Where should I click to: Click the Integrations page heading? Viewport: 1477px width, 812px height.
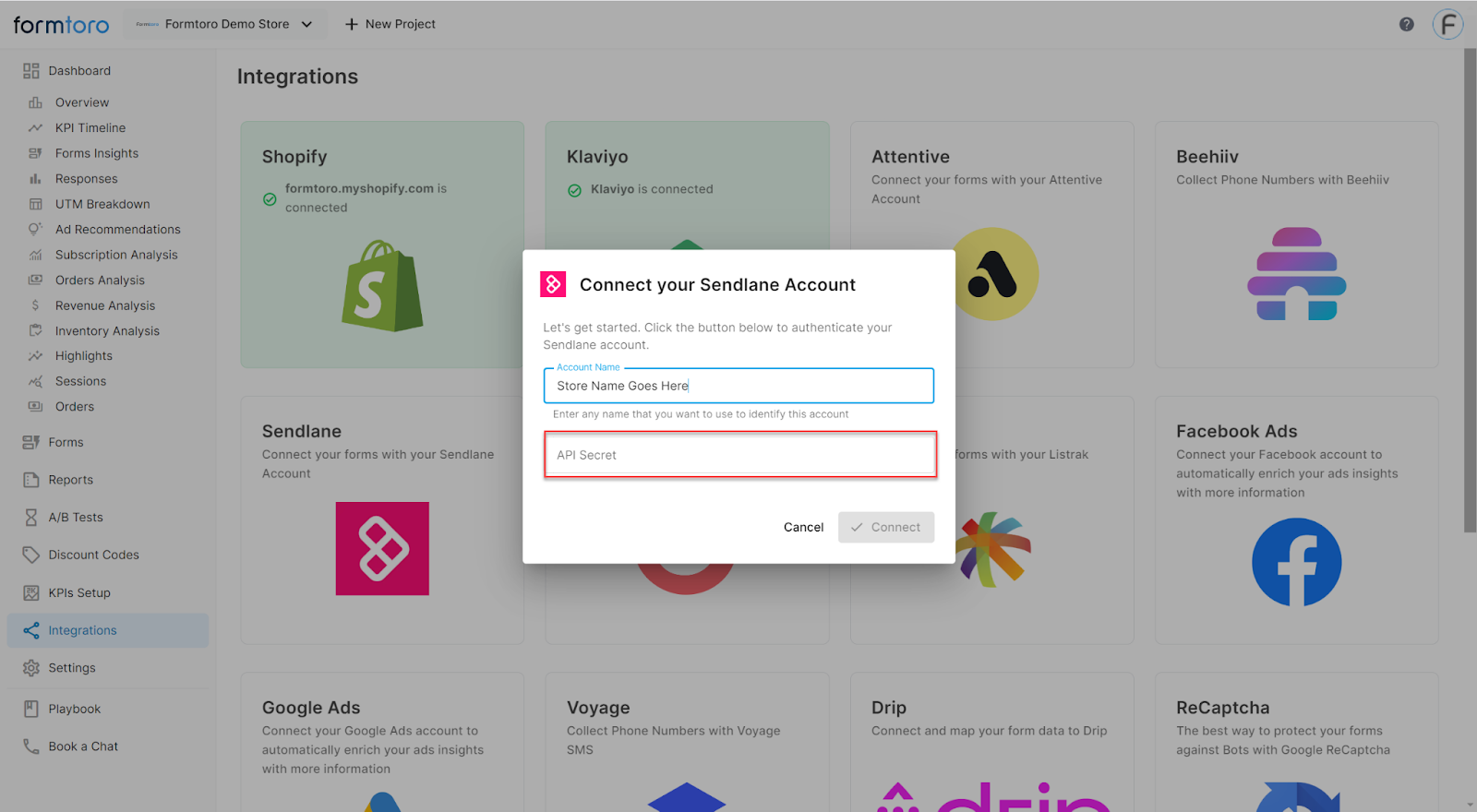tap(297, 77)
